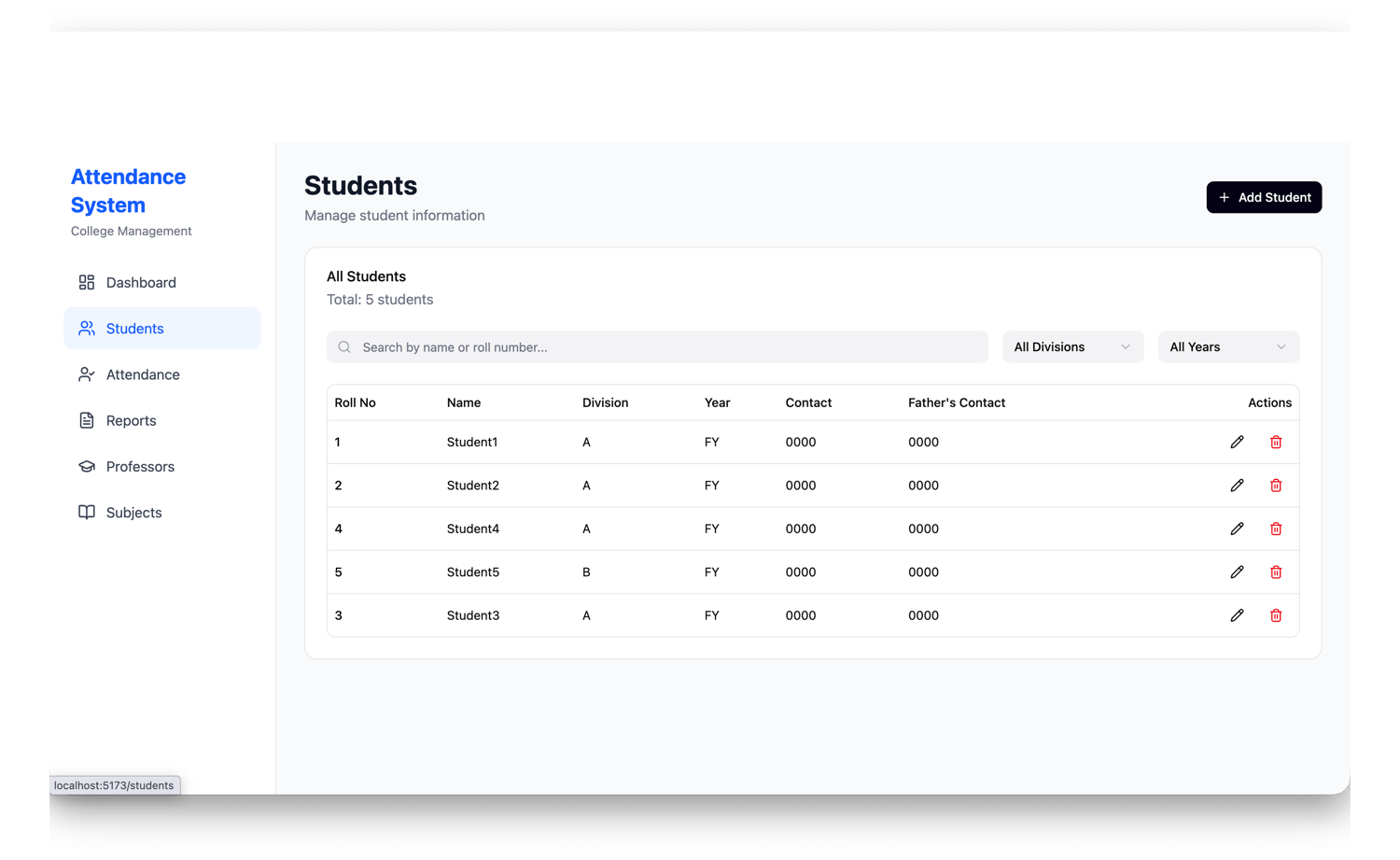
Task: Go to the Dashboard page
Action: pyautogui.click(x=141, y=283)
